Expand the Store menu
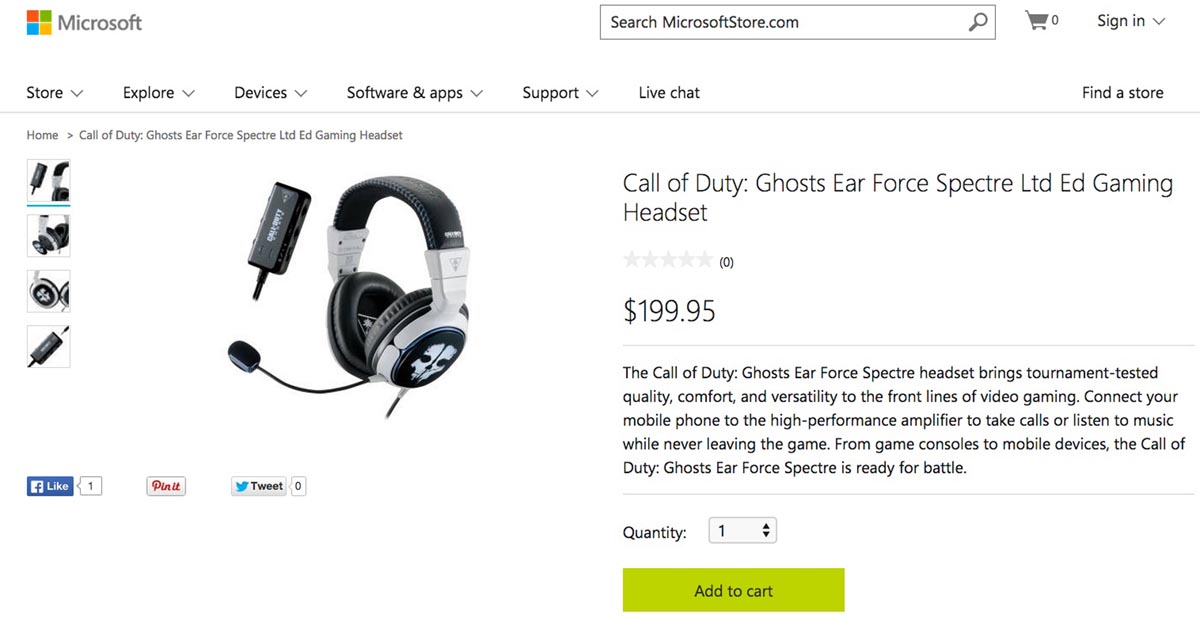 [54, 93]
